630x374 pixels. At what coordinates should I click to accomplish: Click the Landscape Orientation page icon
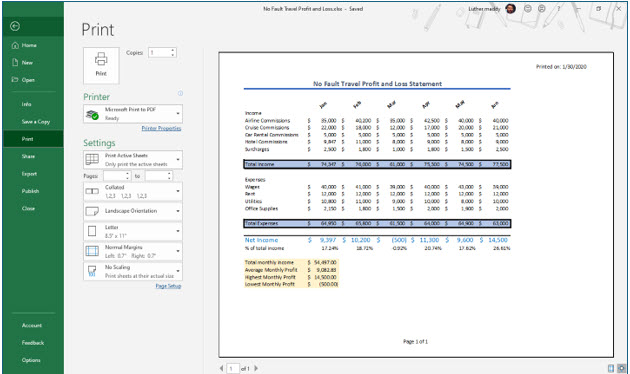pyautogui.click(x=92, y=211)
